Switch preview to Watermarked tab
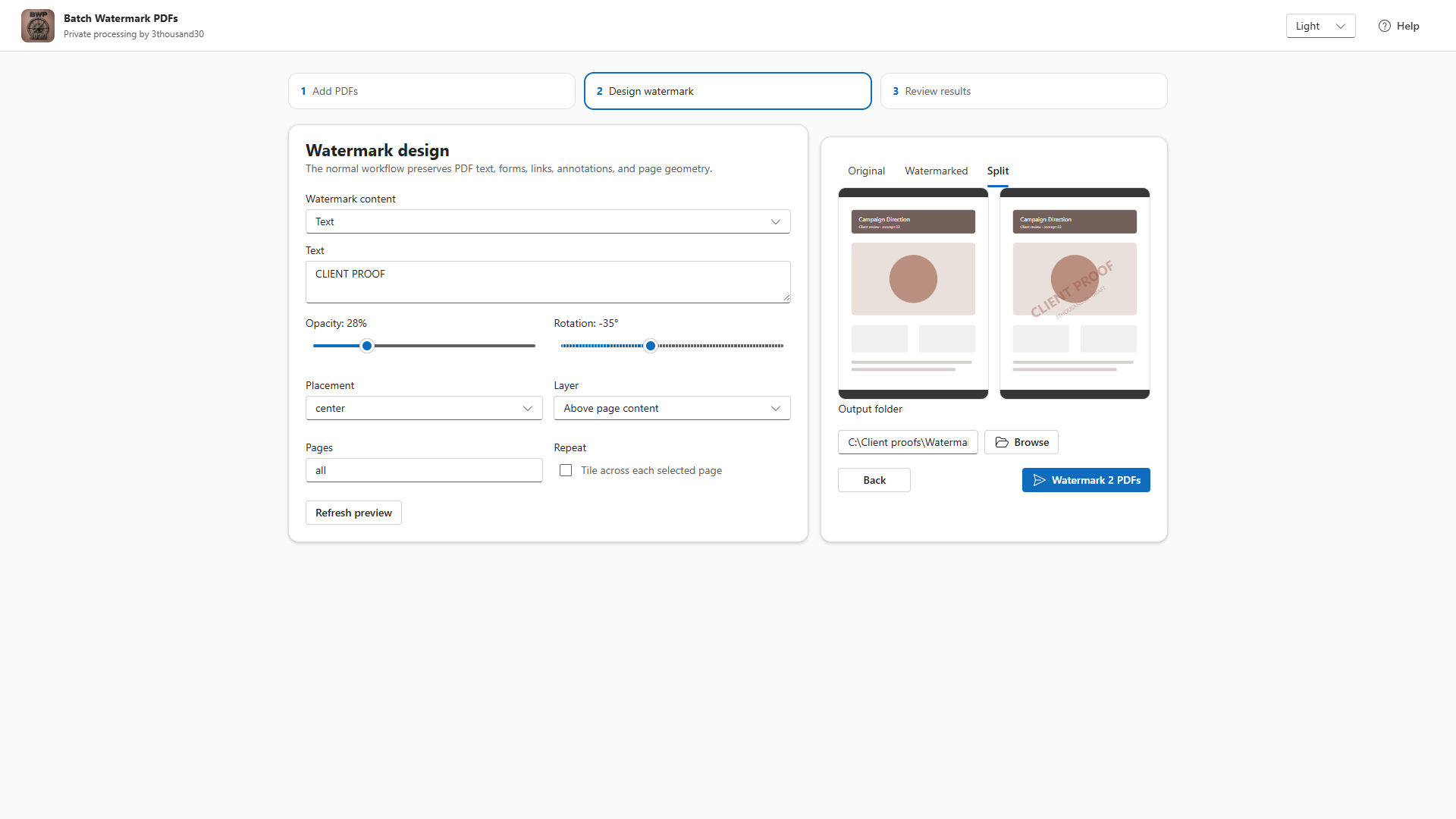The width and height of the screenshot is (1456, 819). 936,171
